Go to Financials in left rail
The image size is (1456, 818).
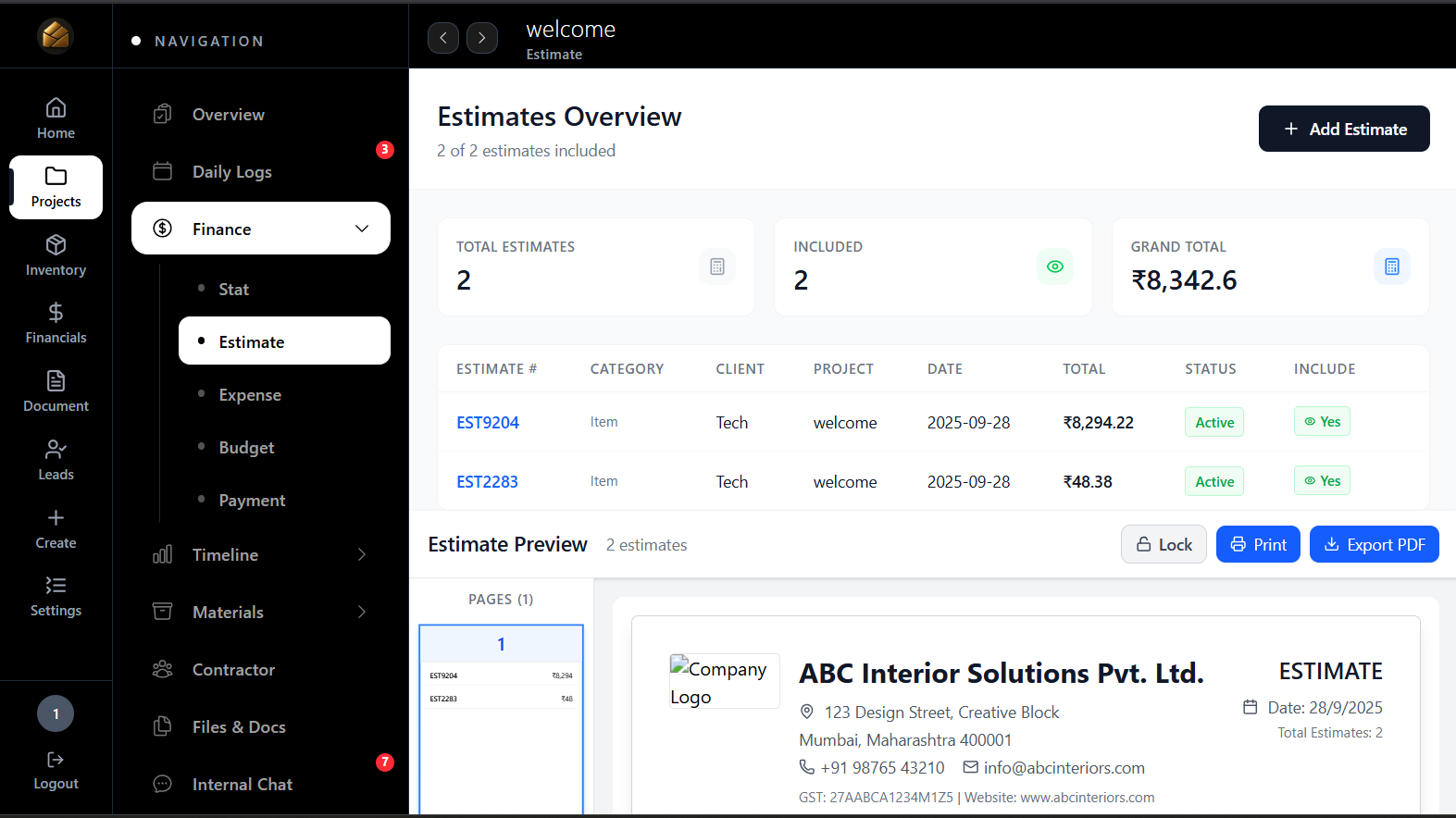click(x=56, y=324)
